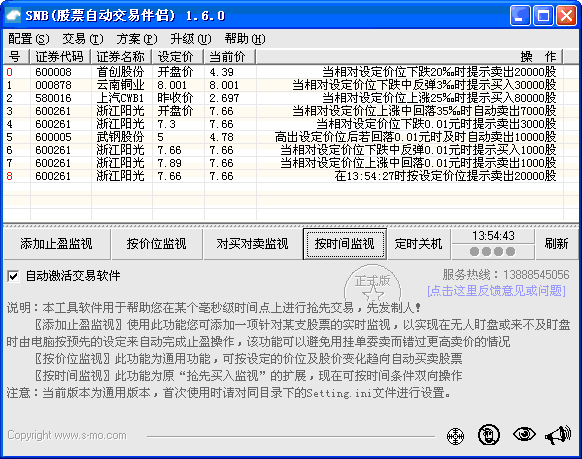This screenshot has width=582, height=459.
Task: Toggle the 自动激活交易软件 checkbox
Action: click(x=13, y=276)
